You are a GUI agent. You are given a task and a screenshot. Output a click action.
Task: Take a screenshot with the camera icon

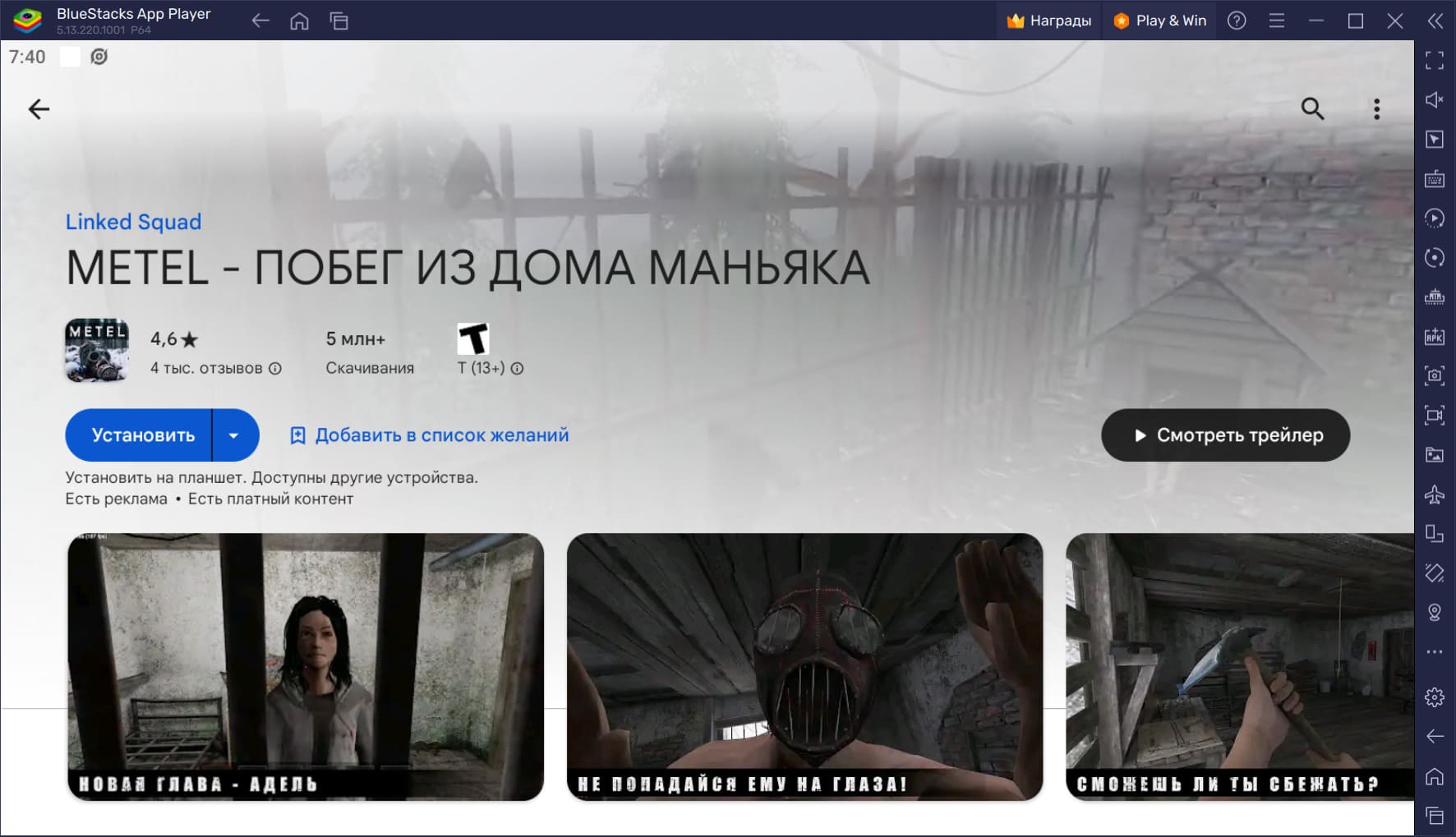coord(1435,375)
